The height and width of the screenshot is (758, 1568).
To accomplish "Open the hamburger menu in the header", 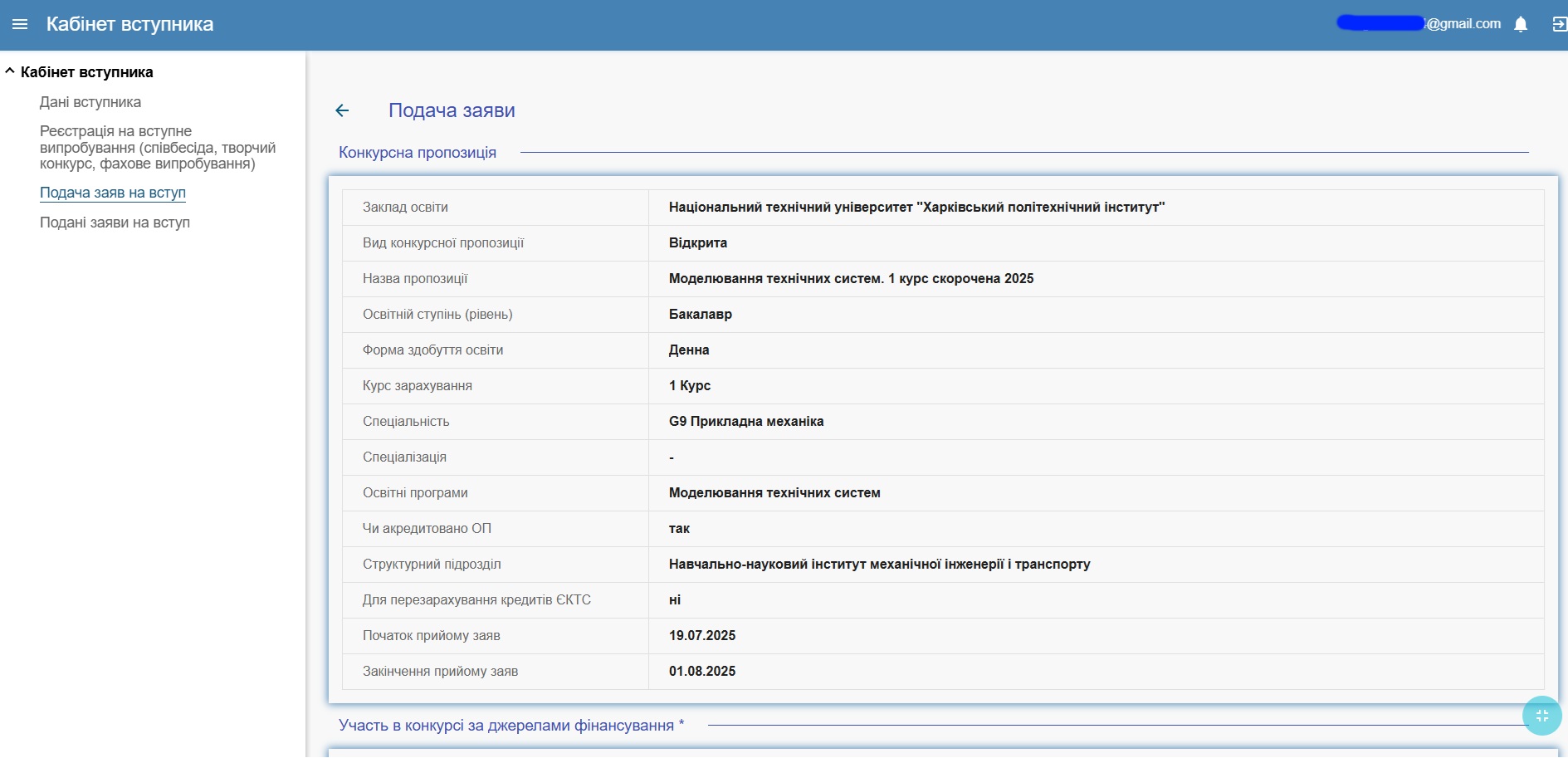I will [20, 25].
